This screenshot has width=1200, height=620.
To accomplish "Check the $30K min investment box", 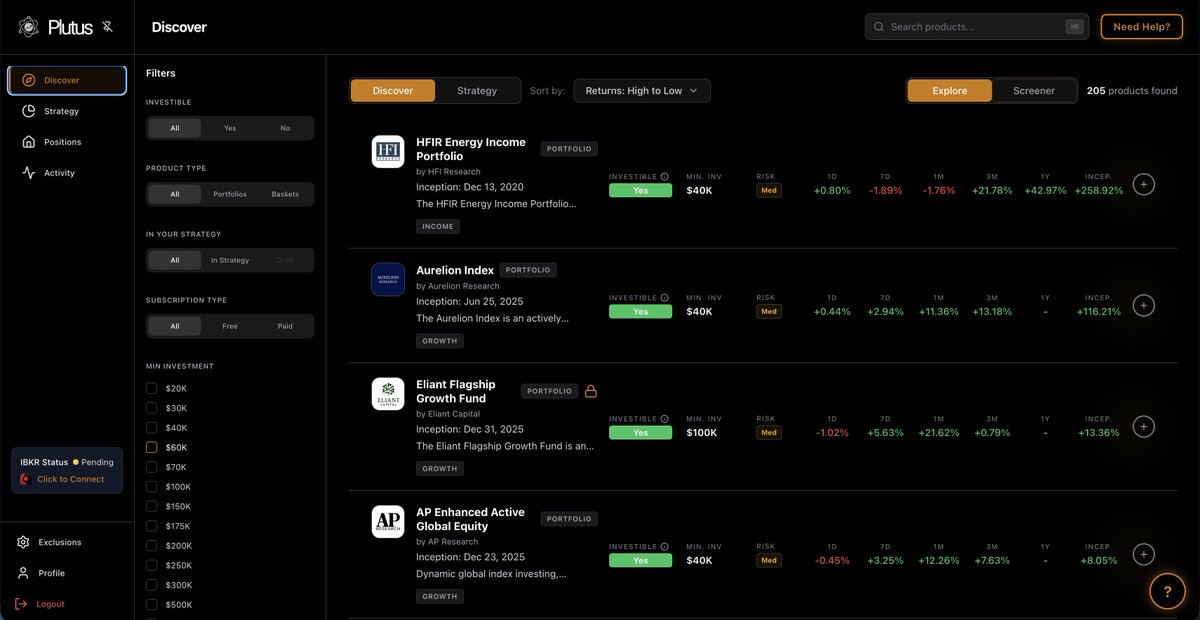I will 151,408.
